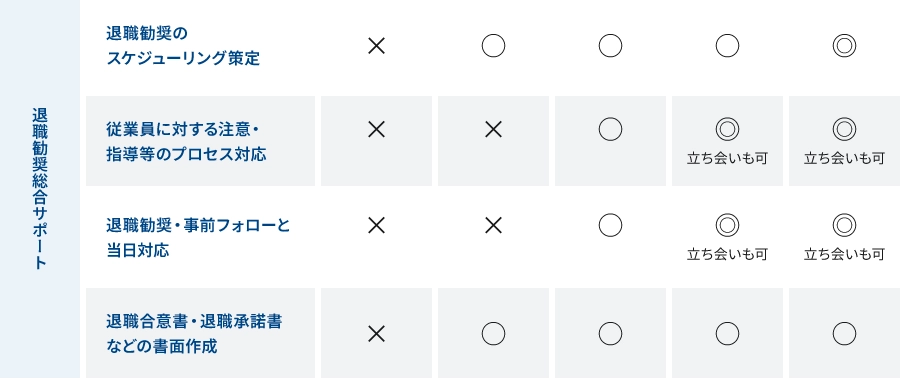The height and width of the screenshot is (384, 900).
Task: Click the X mark in 退職勧奨のスケジューリング策定 row
Action: pos(376,46)
